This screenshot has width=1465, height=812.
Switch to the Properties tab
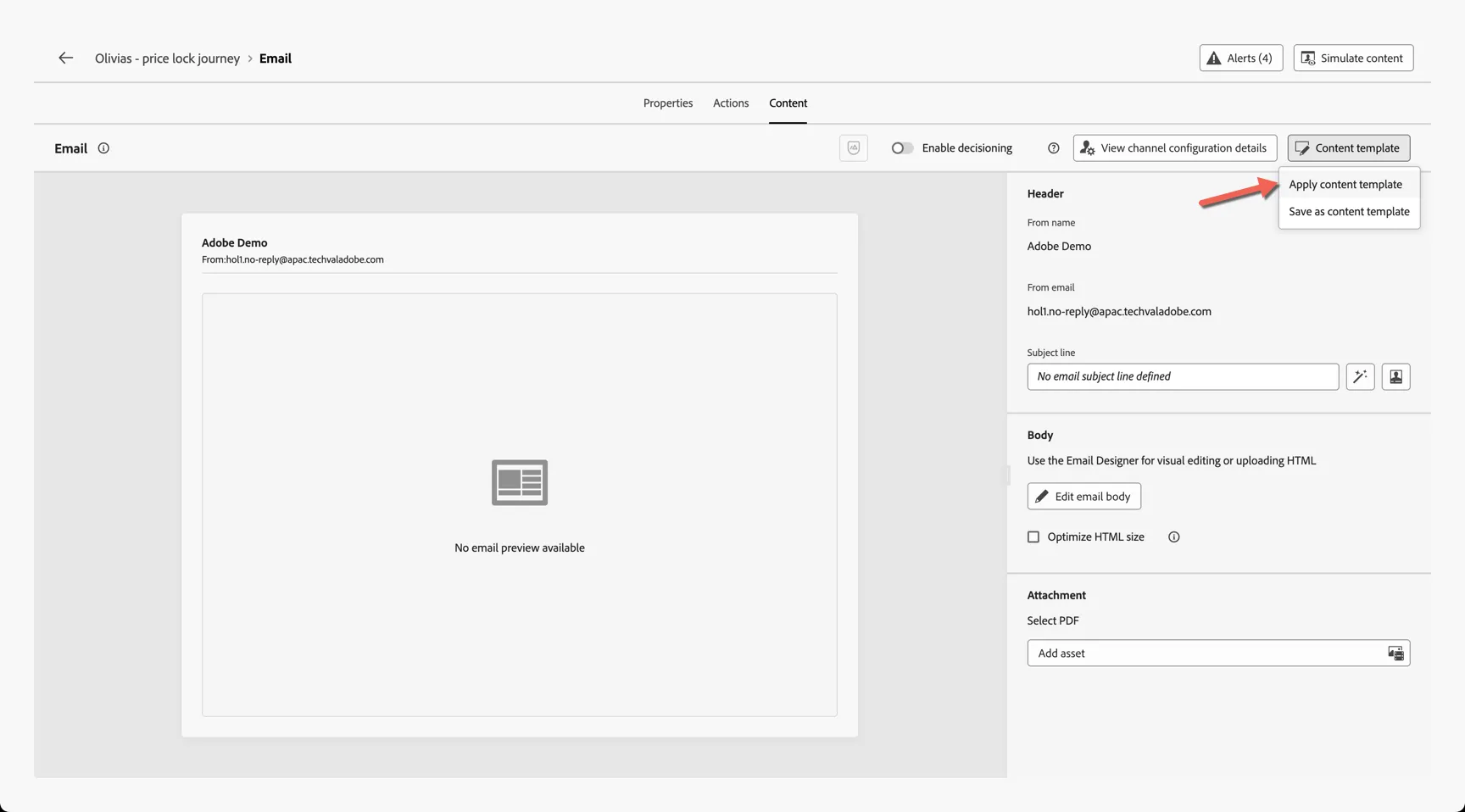coord(668,103)
